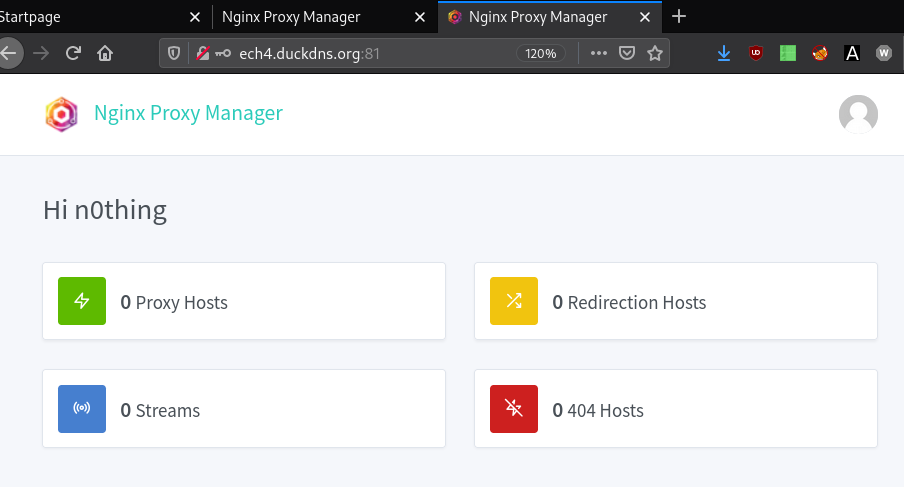Click the saved login key icon
Viewport: 904px width, 487px height.
(x=223, y=54)
